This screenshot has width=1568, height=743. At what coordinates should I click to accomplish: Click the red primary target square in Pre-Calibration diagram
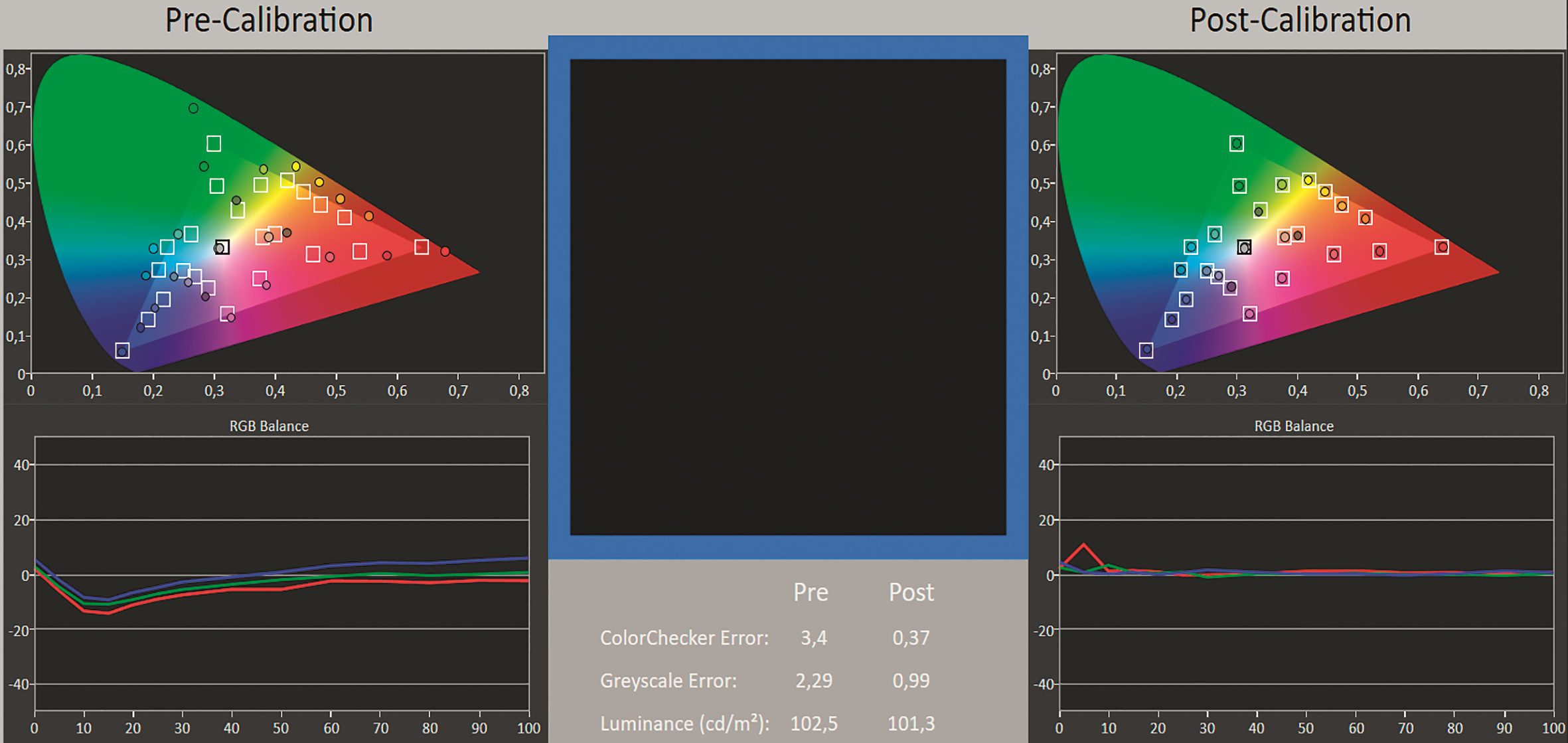[422, 247]
